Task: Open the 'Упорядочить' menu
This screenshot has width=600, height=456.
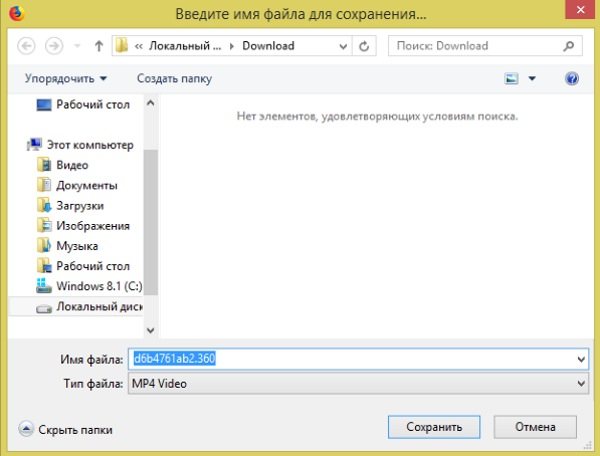Action: 65,78
